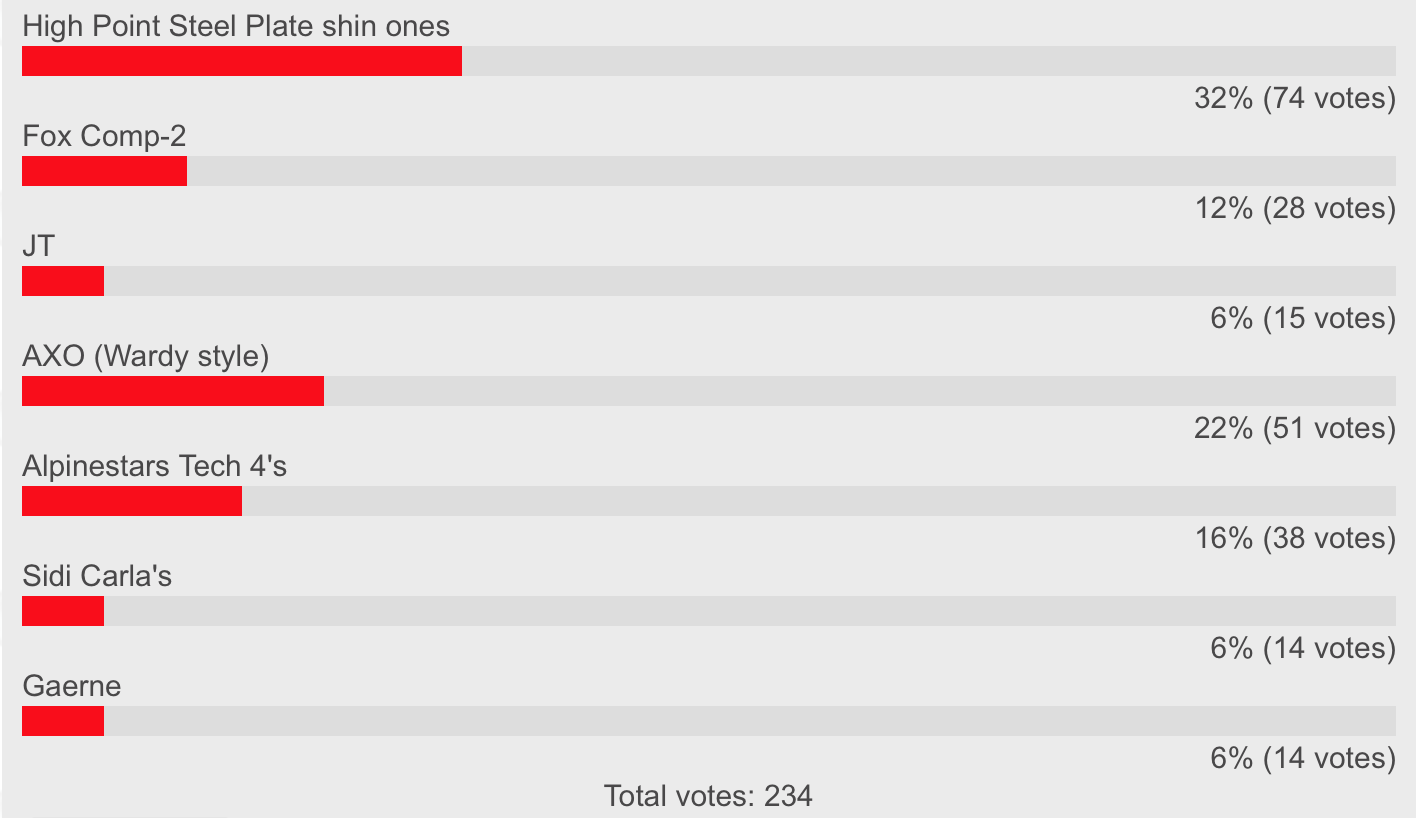The image size is (1416, 818).
Task: Click the "6% (15 votes)" text
Action: (1302, 318)
